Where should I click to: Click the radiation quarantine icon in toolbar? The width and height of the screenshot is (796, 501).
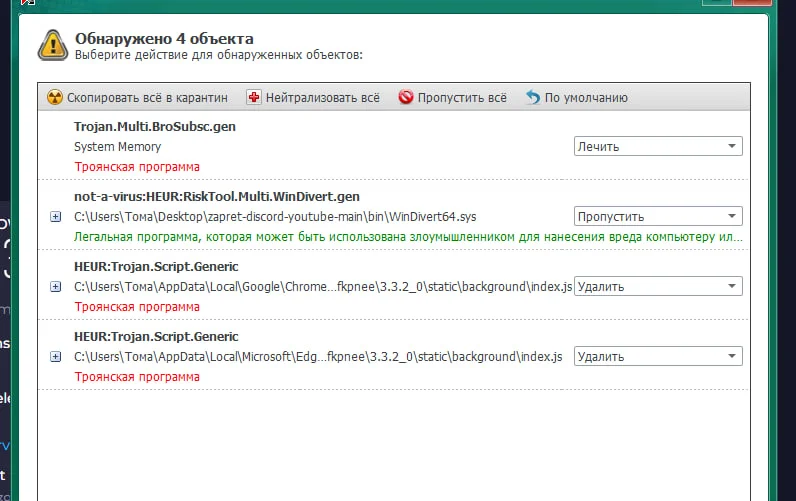click(55, 97)
